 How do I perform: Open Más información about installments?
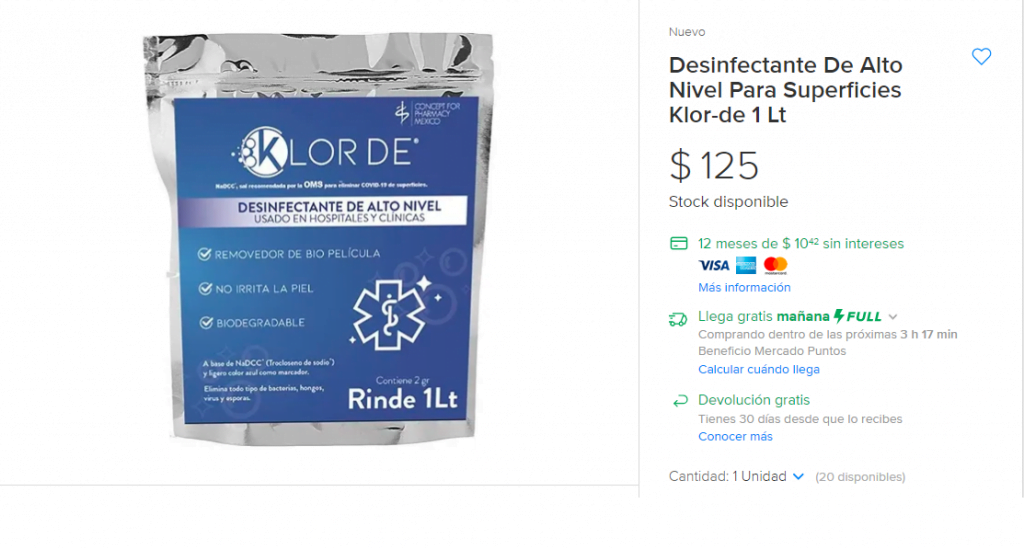click(744, 287)
